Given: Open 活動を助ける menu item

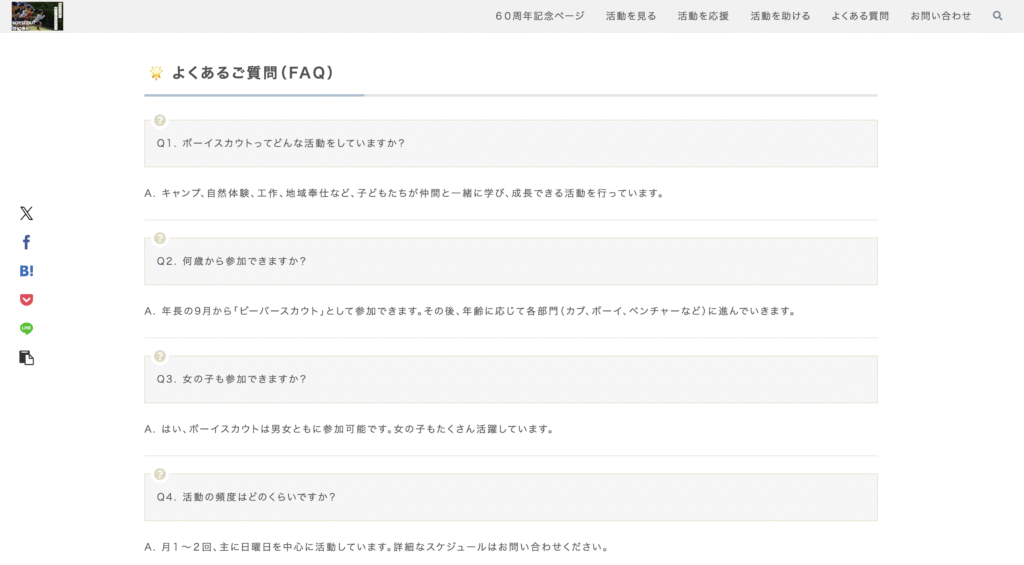Looking at the screenshot, I should click(x=780, y=16).
